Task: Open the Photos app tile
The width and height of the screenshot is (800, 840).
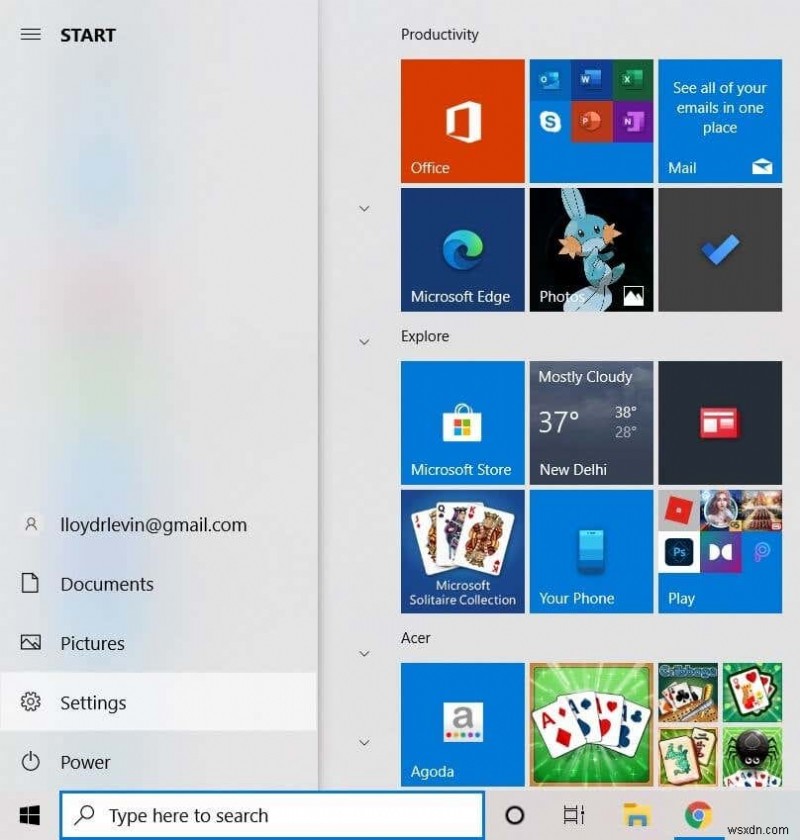Action: pyautogui.click(x=590, y=248)
